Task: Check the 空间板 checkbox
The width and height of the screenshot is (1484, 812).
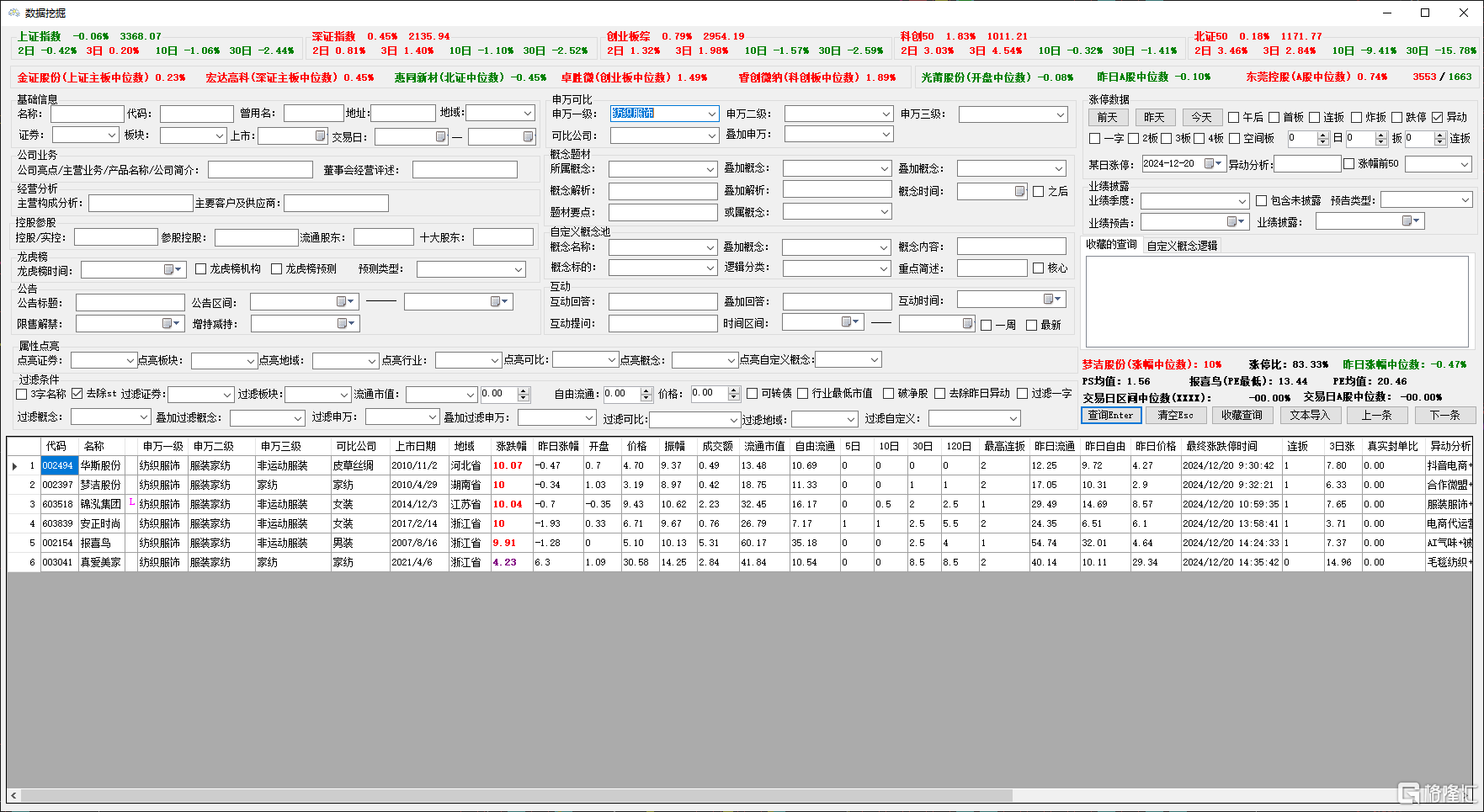Action: 1235,139
